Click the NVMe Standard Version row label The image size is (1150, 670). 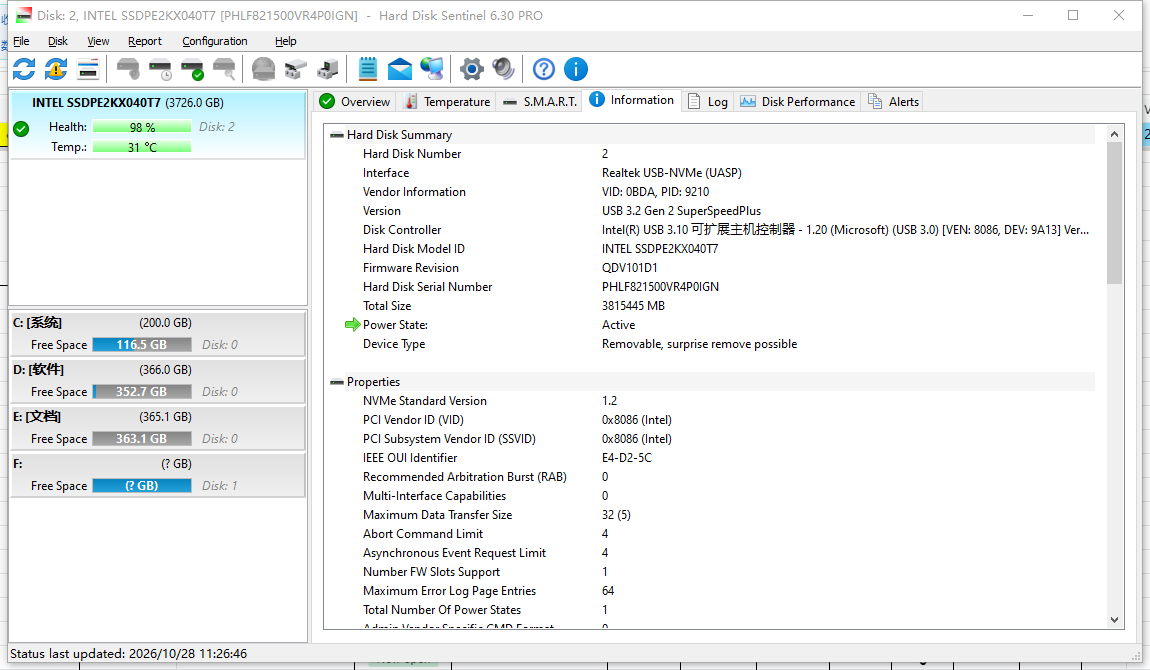tap(425, 401)
